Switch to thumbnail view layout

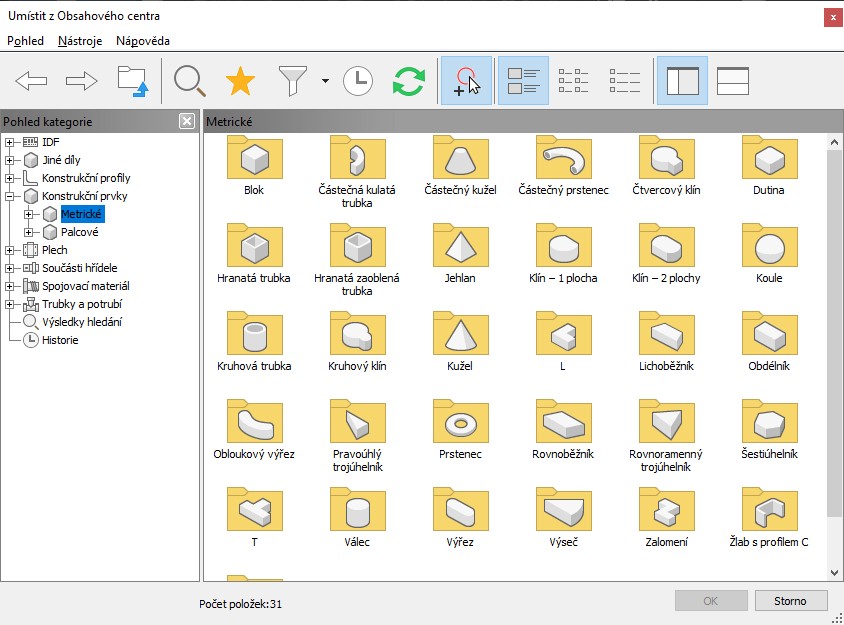coord(523,82)
